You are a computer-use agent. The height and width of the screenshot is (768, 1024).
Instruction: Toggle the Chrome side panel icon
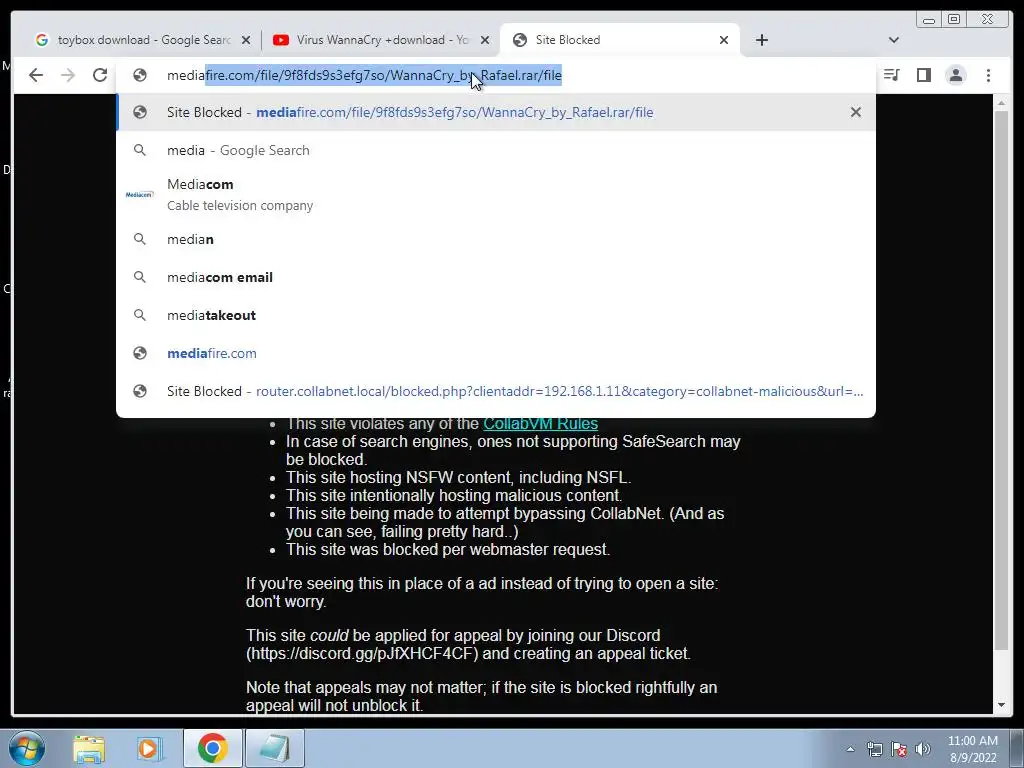[923, 75]
